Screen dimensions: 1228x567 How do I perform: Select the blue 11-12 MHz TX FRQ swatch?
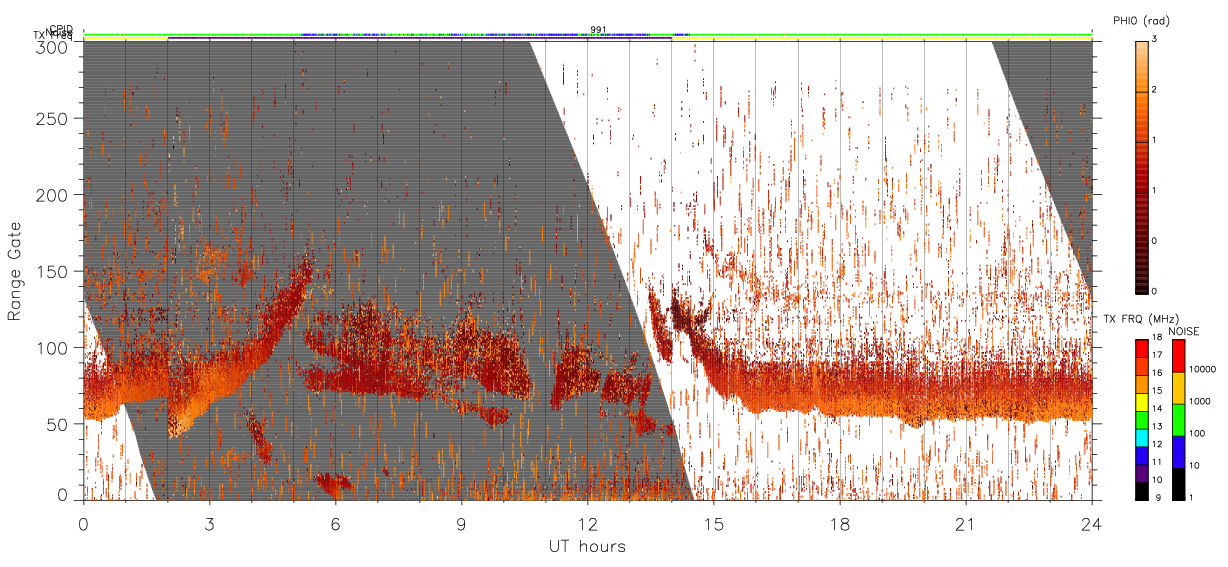(x=1142, y=454)
